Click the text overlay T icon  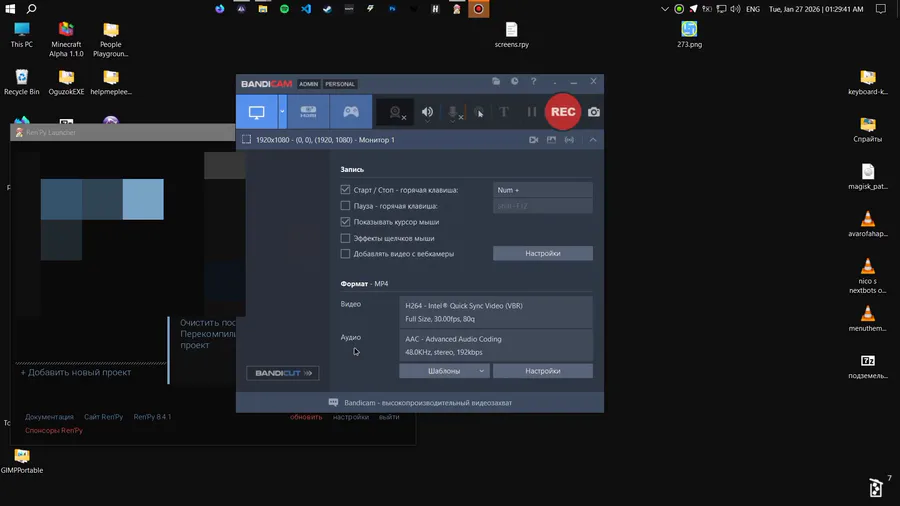point(503,112)
